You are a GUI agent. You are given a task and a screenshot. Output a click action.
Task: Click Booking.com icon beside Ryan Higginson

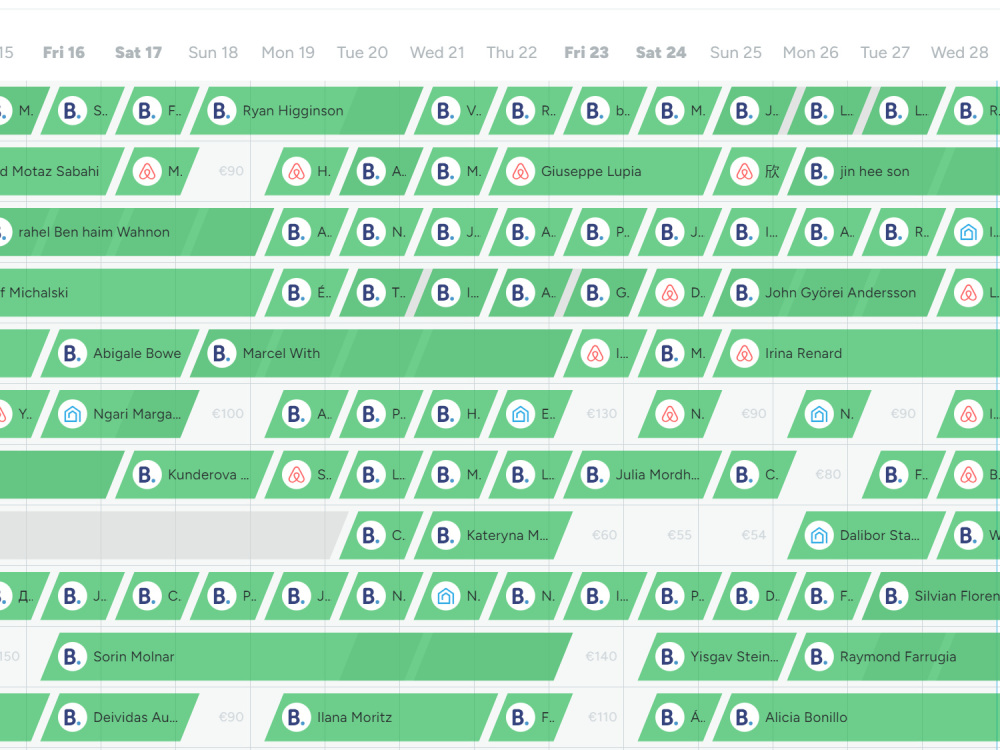pos(221,111)
